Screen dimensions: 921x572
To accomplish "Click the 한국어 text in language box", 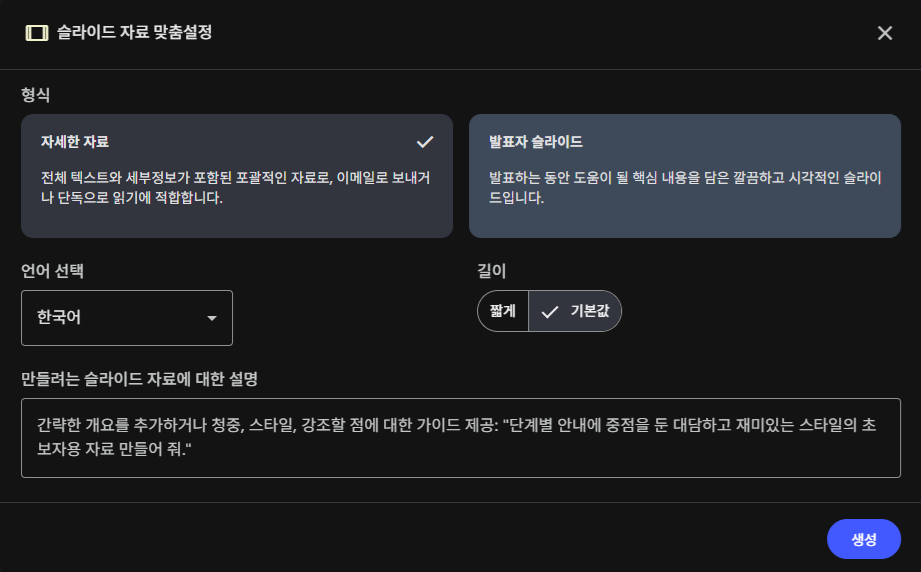I will click(59, 318).
